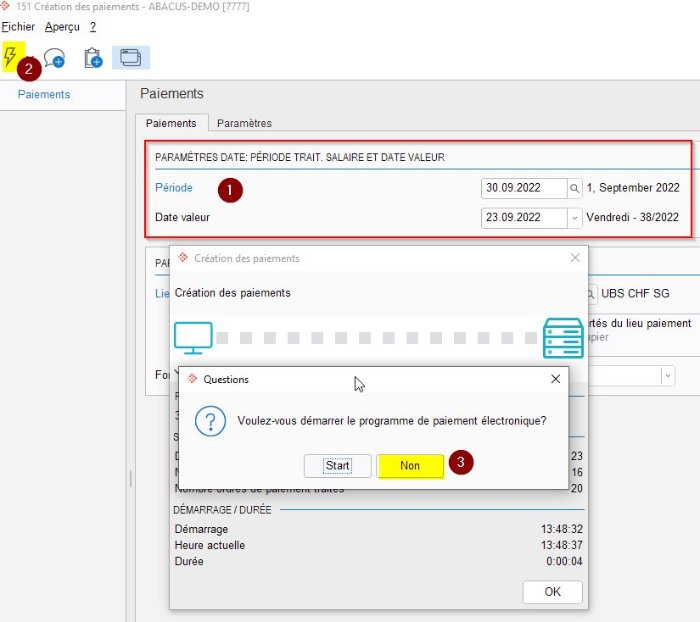Click the Démarrage time 13:48:32
This screenshot has width=700, height=622.
coord(562,529)
